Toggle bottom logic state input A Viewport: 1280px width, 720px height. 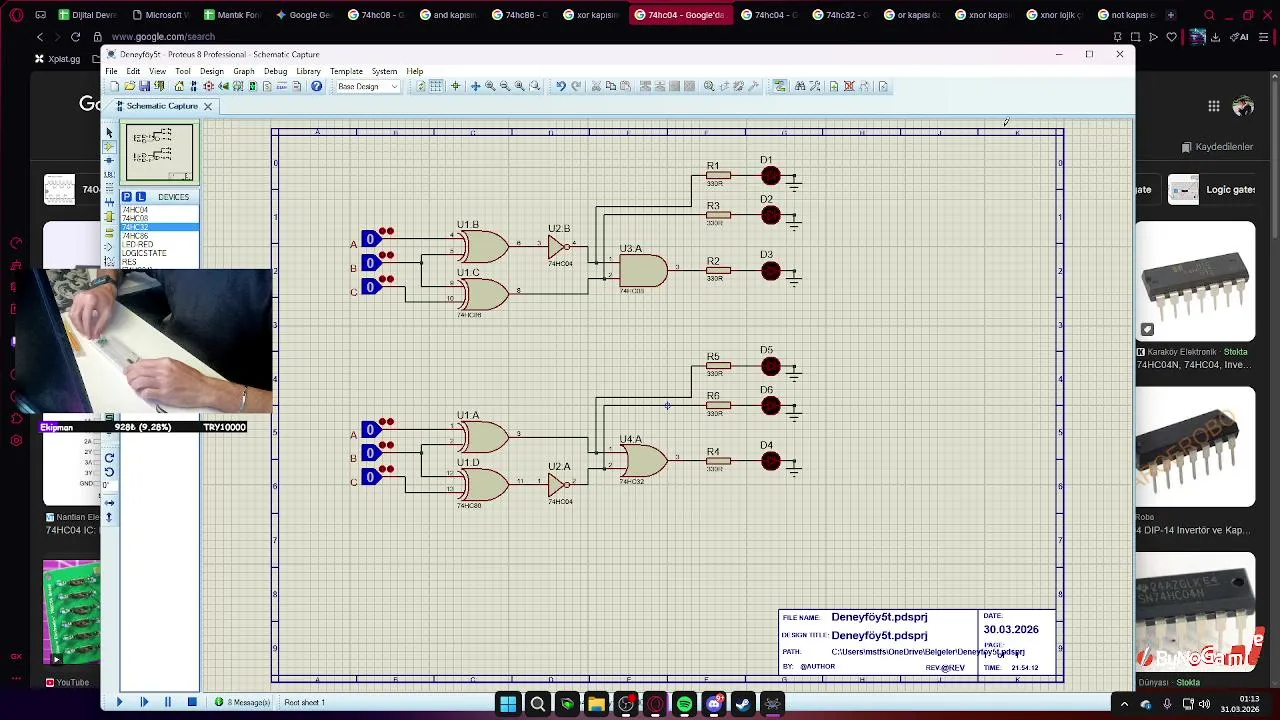tap(370, 430)
